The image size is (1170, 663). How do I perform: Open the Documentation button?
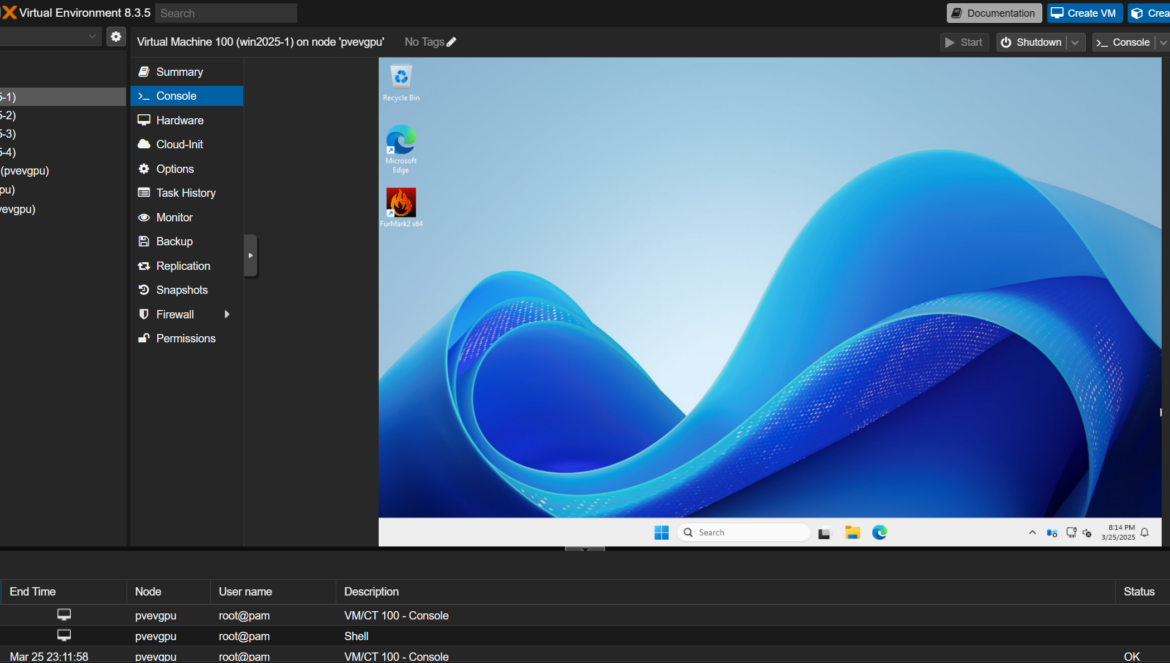[x=994, y=13]
